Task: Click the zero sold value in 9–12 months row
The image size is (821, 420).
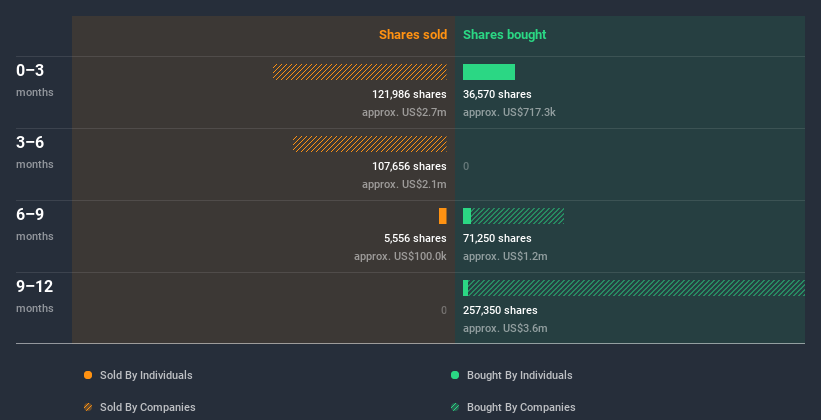Action: [x=443, y=311]
